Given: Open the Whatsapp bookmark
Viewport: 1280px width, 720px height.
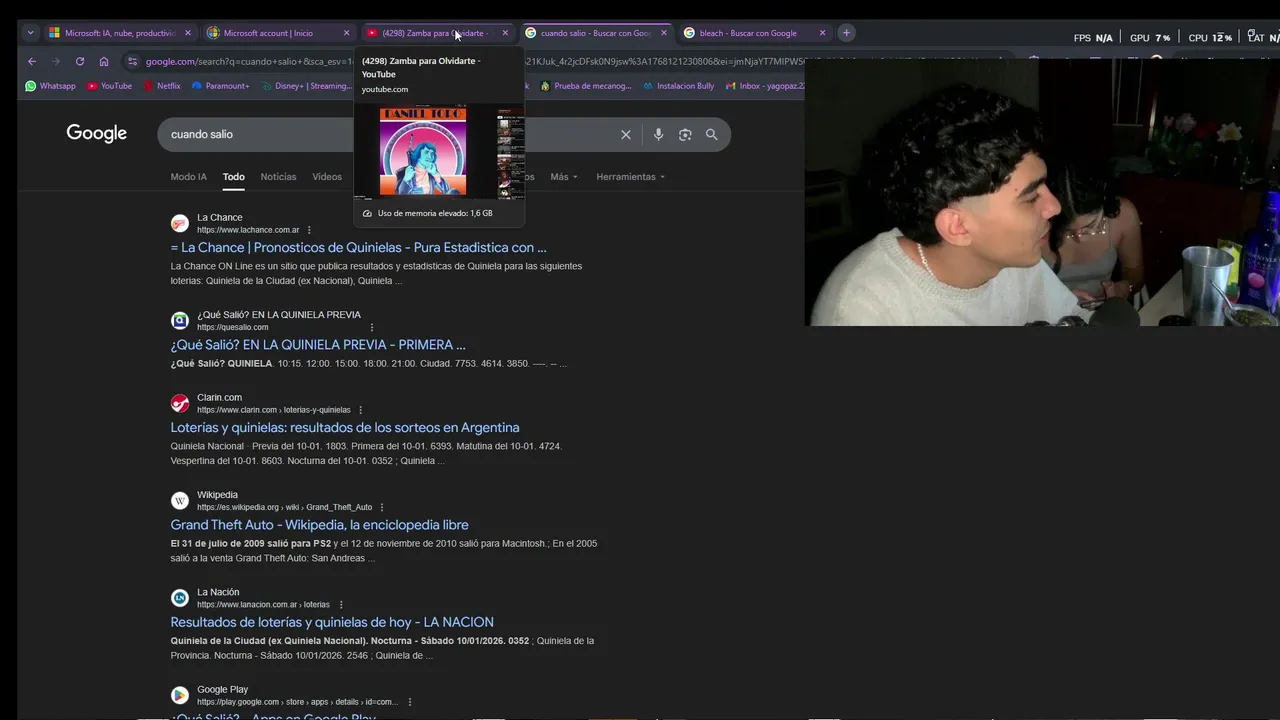Looking at the screenshot, I should click(50, 86).
